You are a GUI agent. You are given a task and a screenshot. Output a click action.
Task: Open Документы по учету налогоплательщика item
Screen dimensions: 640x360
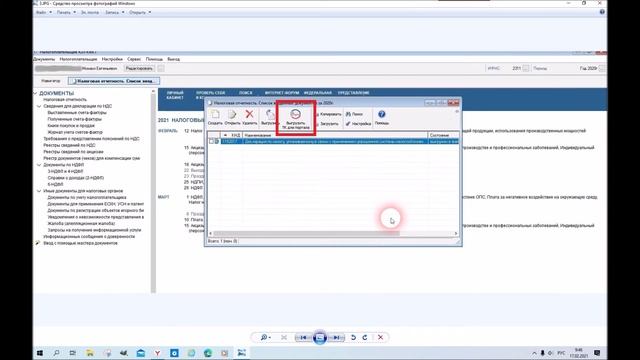click(87, 198)
